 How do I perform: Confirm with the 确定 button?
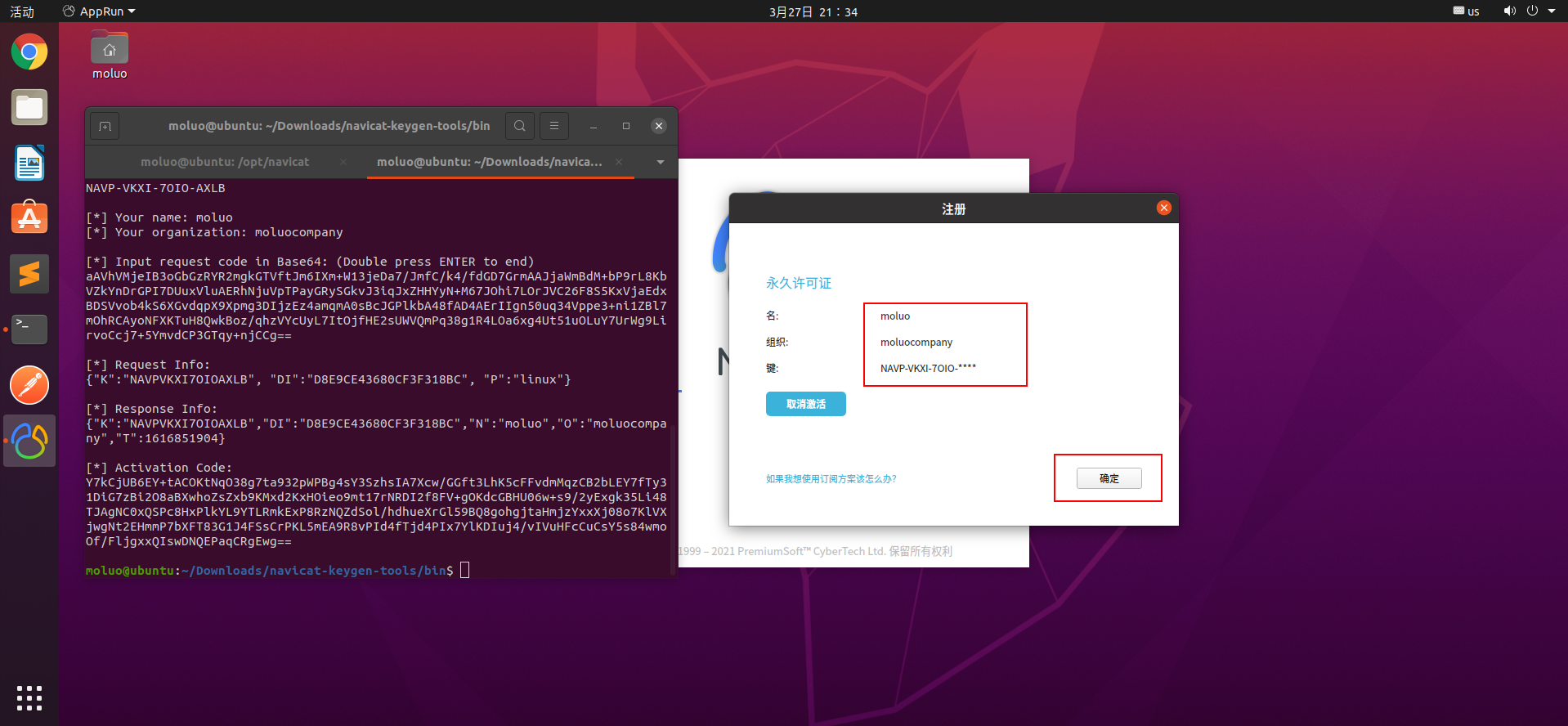tap(1109, 478)
